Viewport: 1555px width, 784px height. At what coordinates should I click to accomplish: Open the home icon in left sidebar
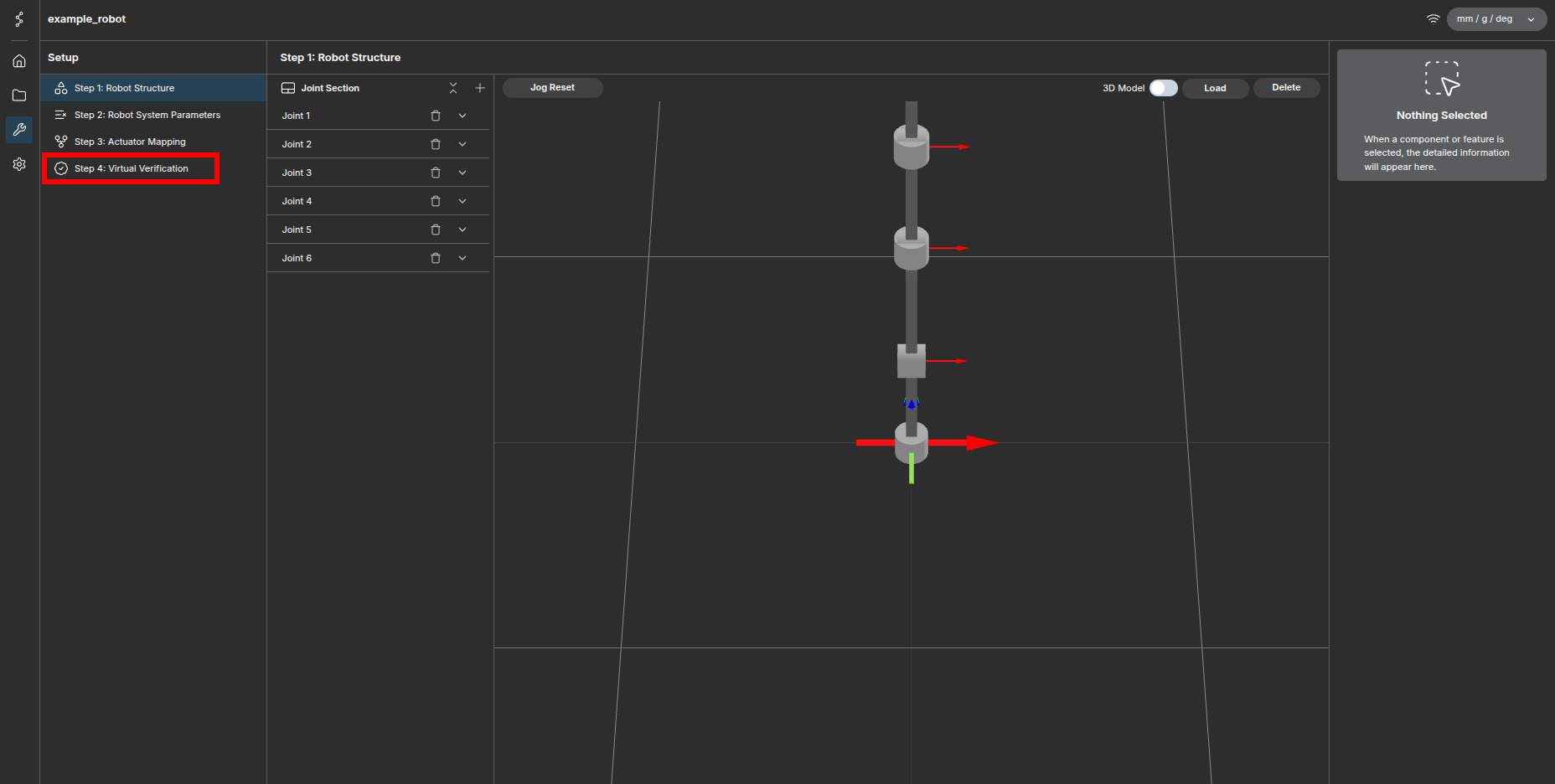pos(19,61)
